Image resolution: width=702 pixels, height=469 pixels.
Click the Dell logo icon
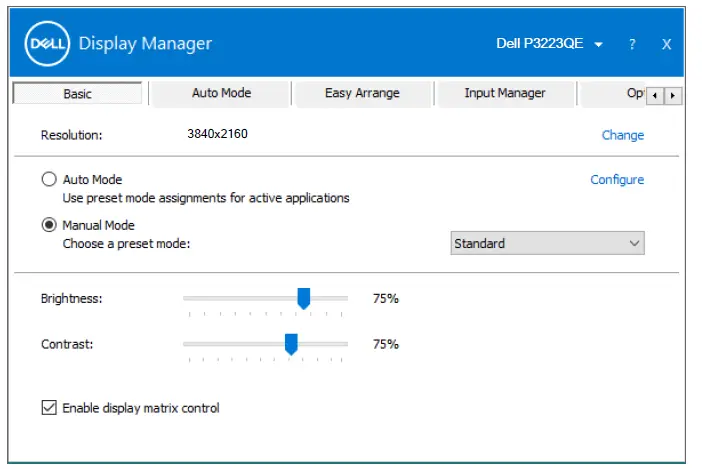(x=47, y=43)
